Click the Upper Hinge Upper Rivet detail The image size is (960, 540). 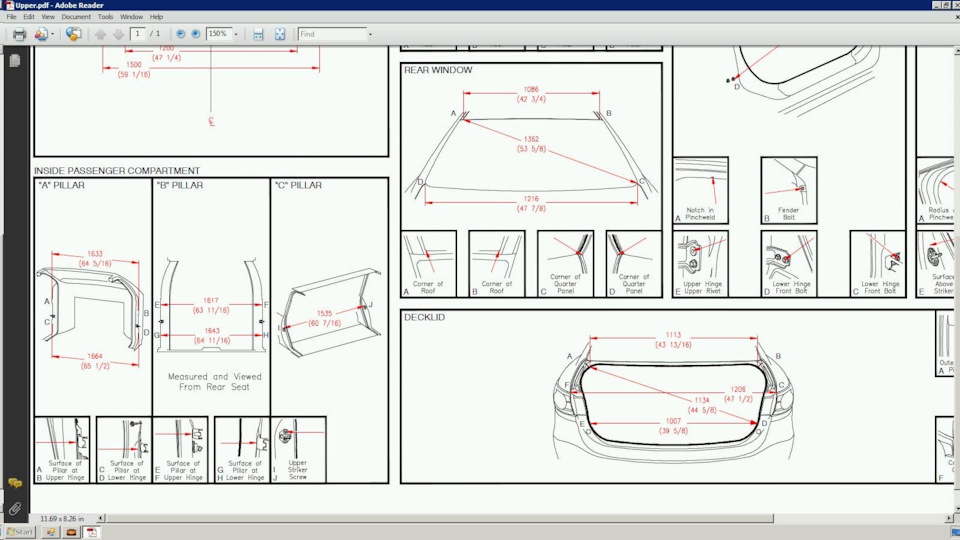pyautogui.click(x=700, y=264)
